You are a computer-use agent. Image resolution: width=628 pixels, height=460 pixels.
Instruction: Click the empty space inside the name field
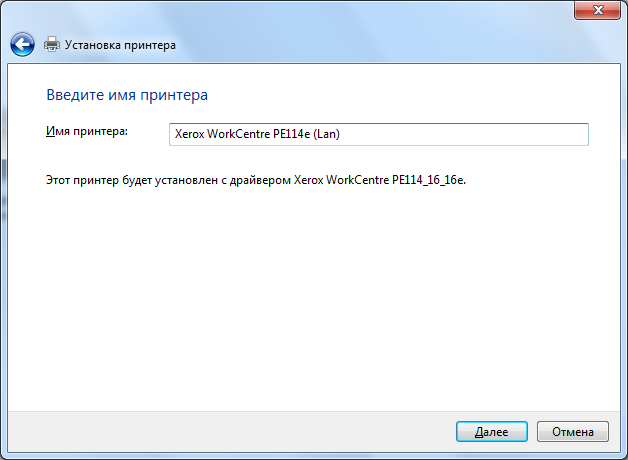coord(465,134)
